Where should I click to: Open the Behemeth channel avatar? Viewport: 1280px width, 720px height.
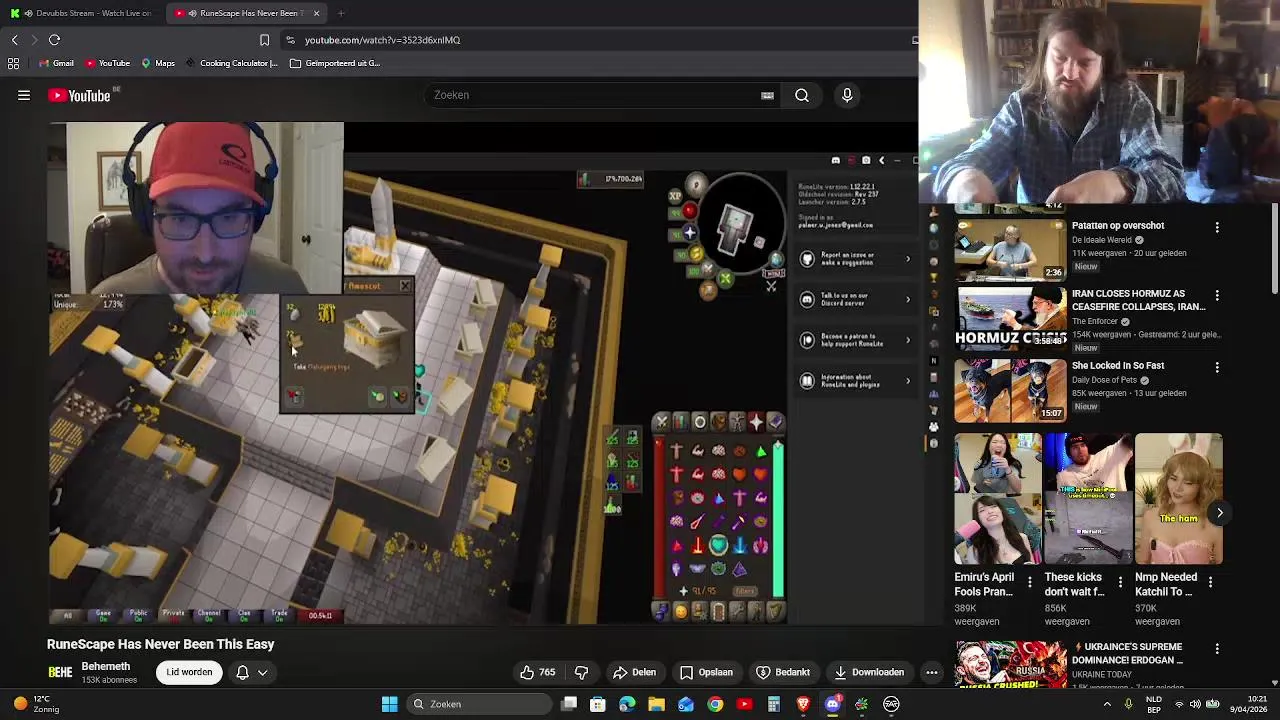coord(60,672)
